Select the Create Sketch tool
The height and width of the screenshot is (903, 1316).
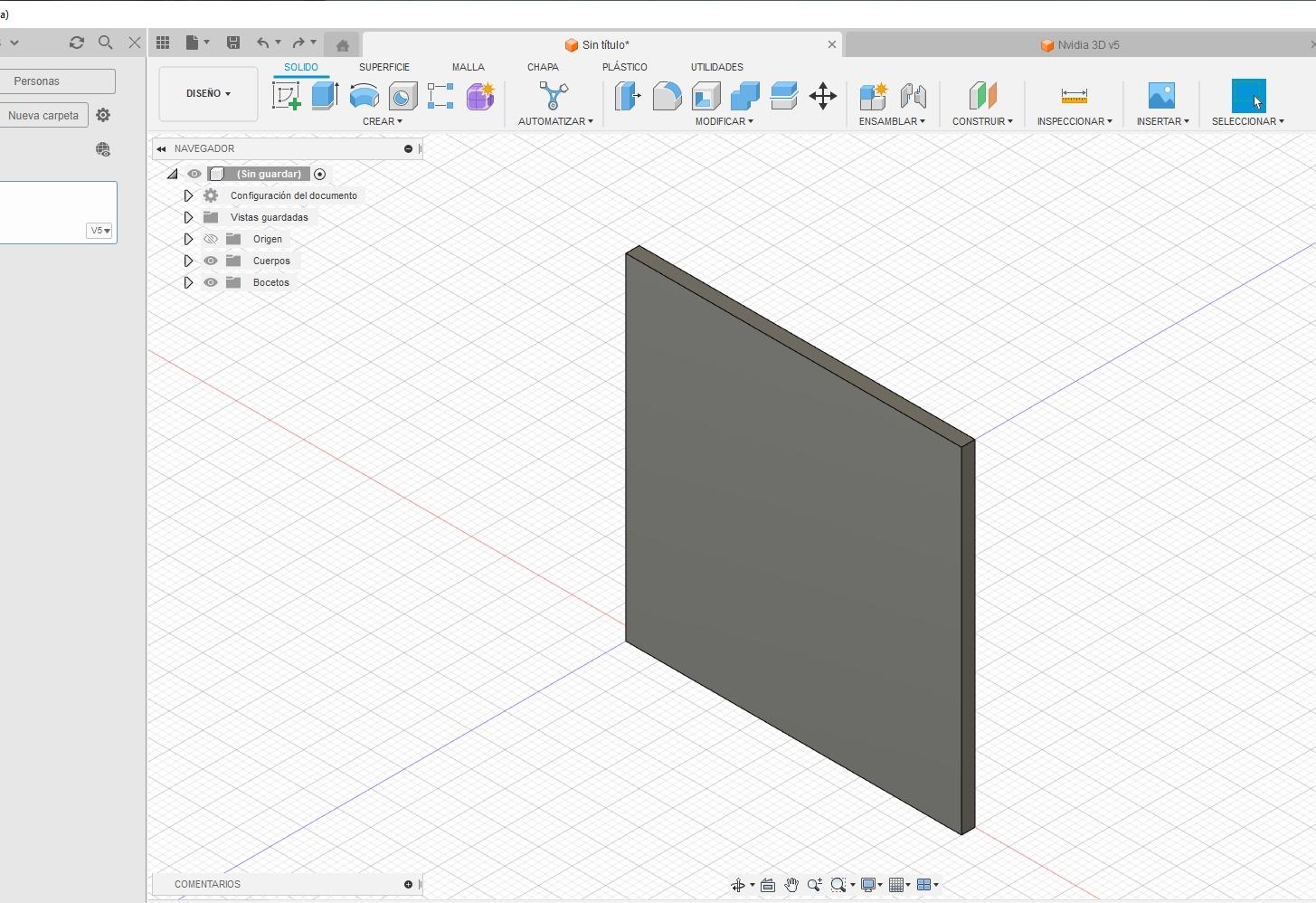(x=286, y=96)
